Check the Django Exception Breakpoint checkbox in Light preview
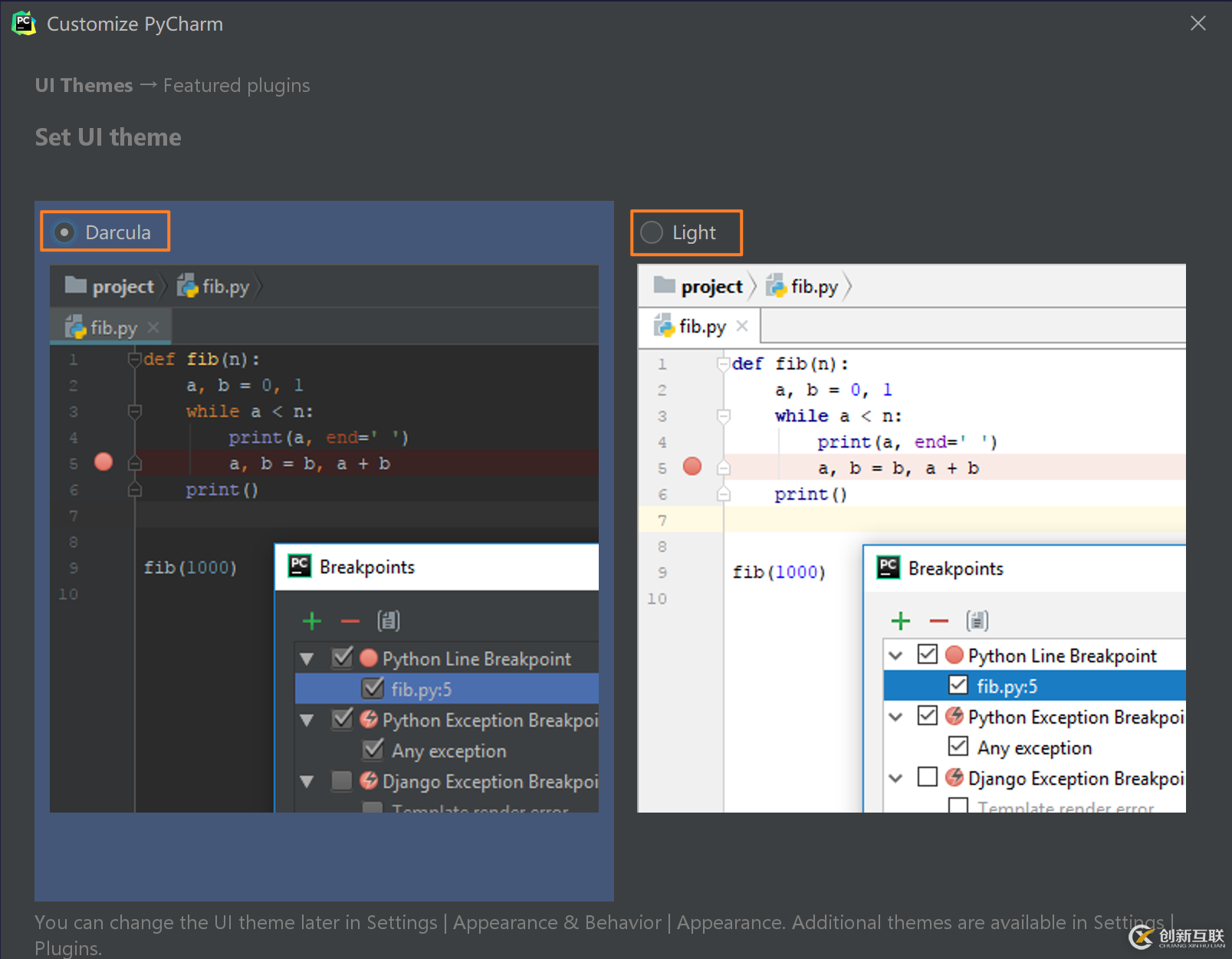Screen dimensions: 1232x959 coord(927,777)
